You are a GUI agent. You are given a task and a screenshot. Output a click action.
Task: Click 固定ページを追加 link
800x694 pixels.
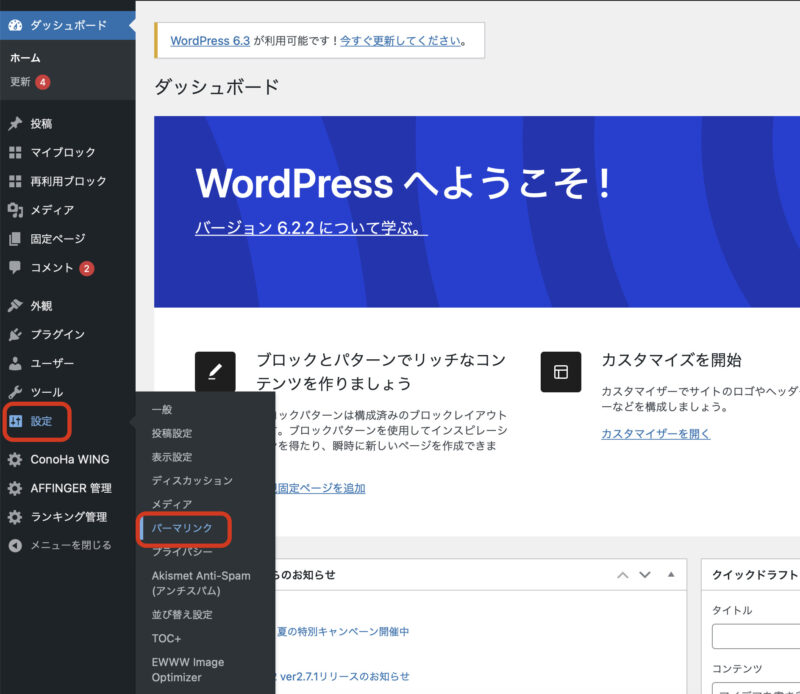321,488
